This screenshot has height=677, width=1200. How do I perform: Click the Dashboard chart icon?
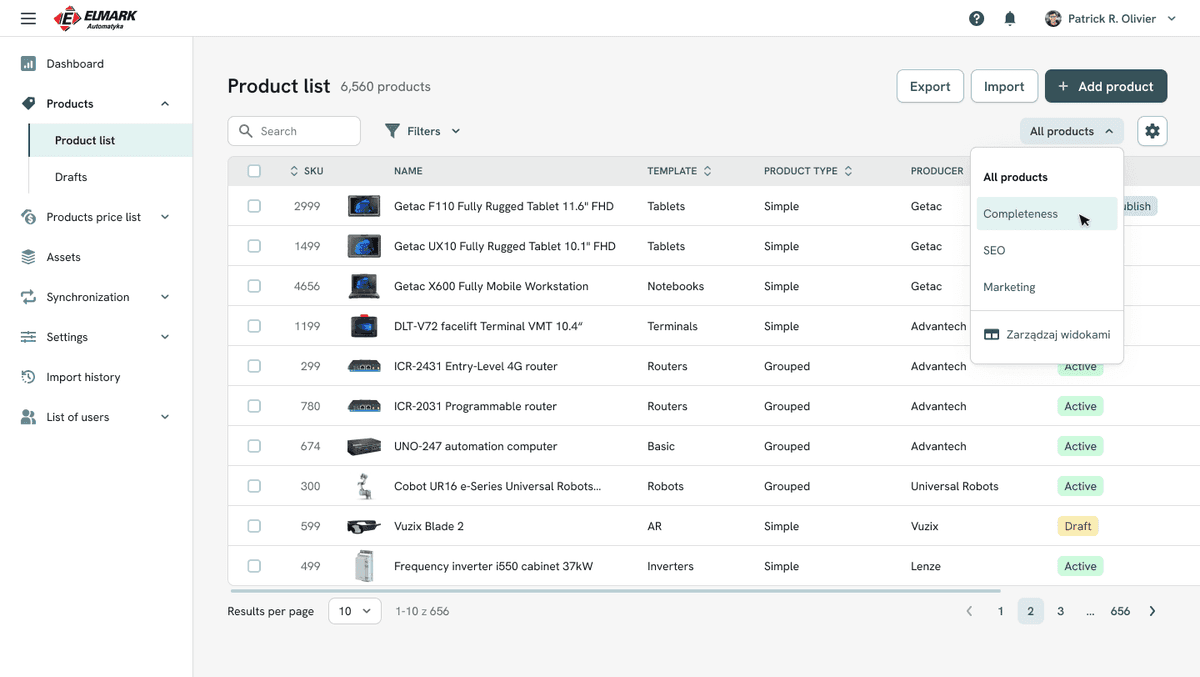tap(28, 64)
